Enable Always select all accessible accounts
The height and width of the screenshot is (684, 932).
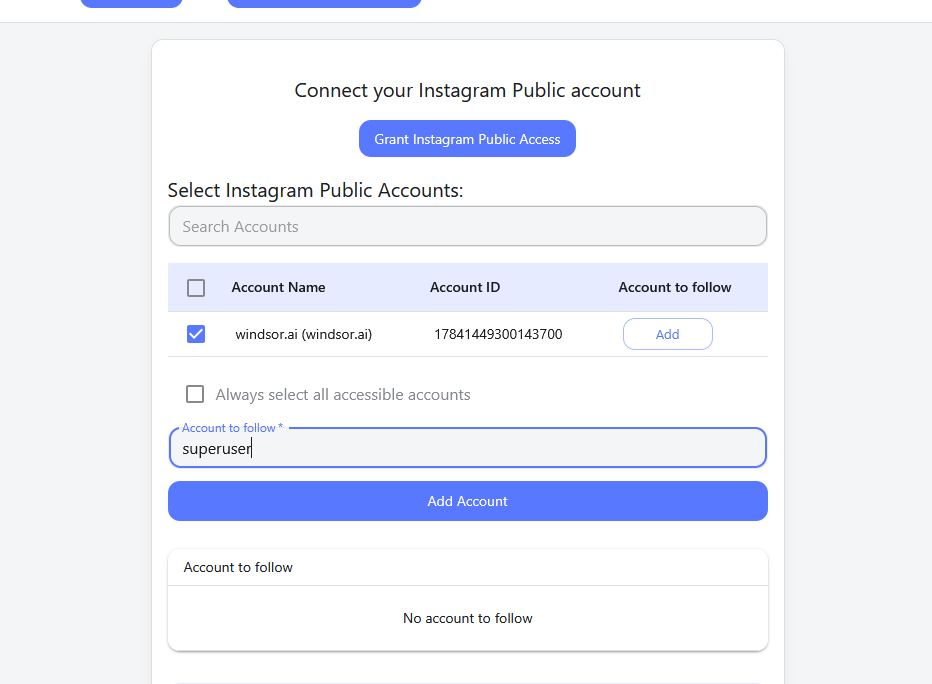point(194,394)
